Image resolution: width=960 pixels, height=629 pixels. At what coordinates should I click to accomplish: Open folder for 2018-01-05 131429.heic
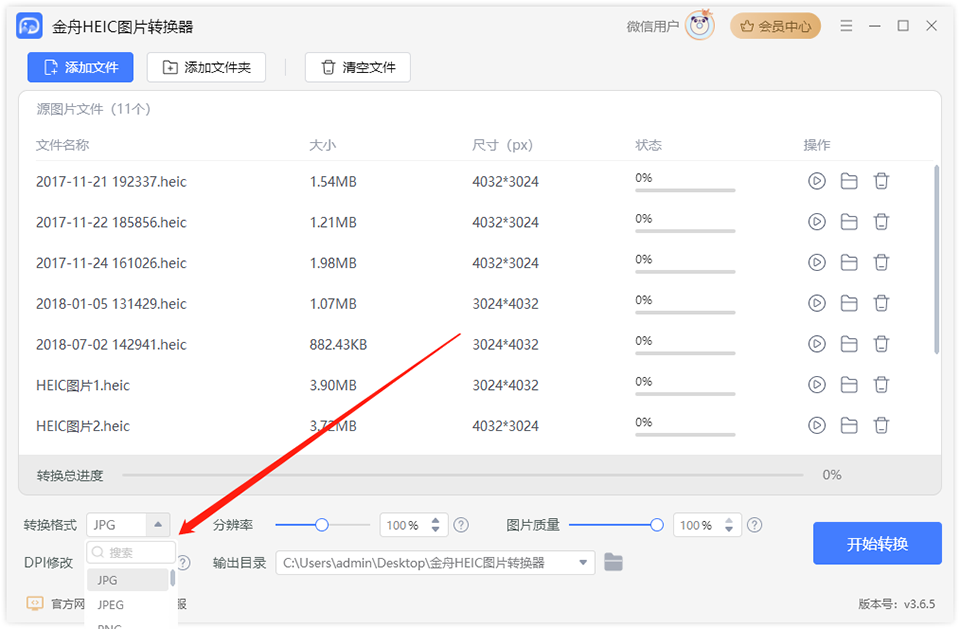point(849,303)
